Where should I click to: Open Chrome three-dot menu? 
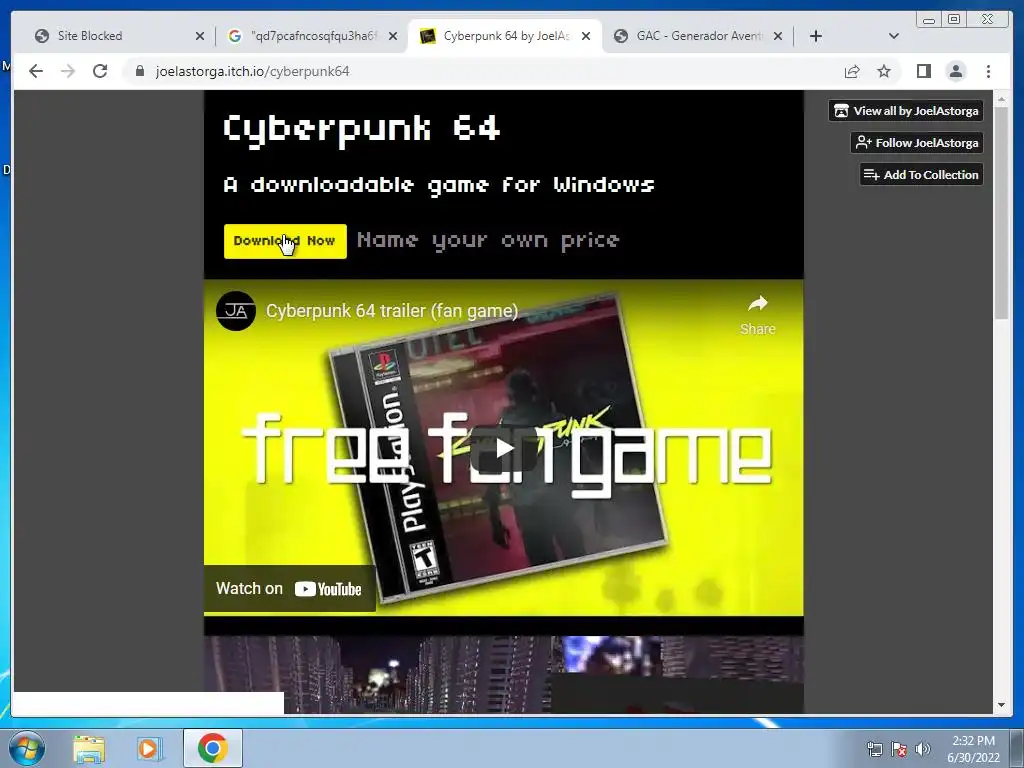pos(988,71)
